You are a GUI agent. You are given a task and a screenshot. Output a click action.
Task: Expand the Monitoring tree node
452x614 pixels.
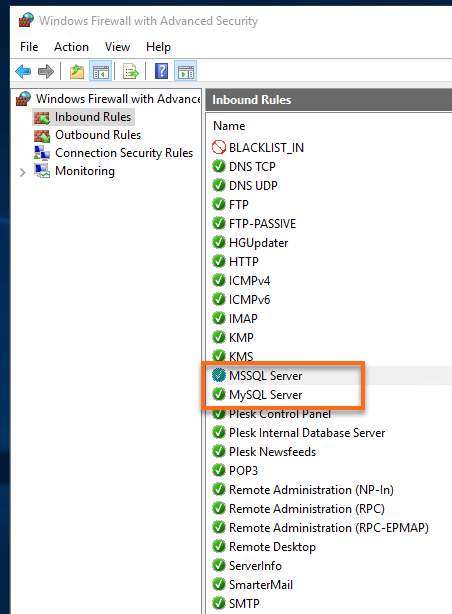23,172
